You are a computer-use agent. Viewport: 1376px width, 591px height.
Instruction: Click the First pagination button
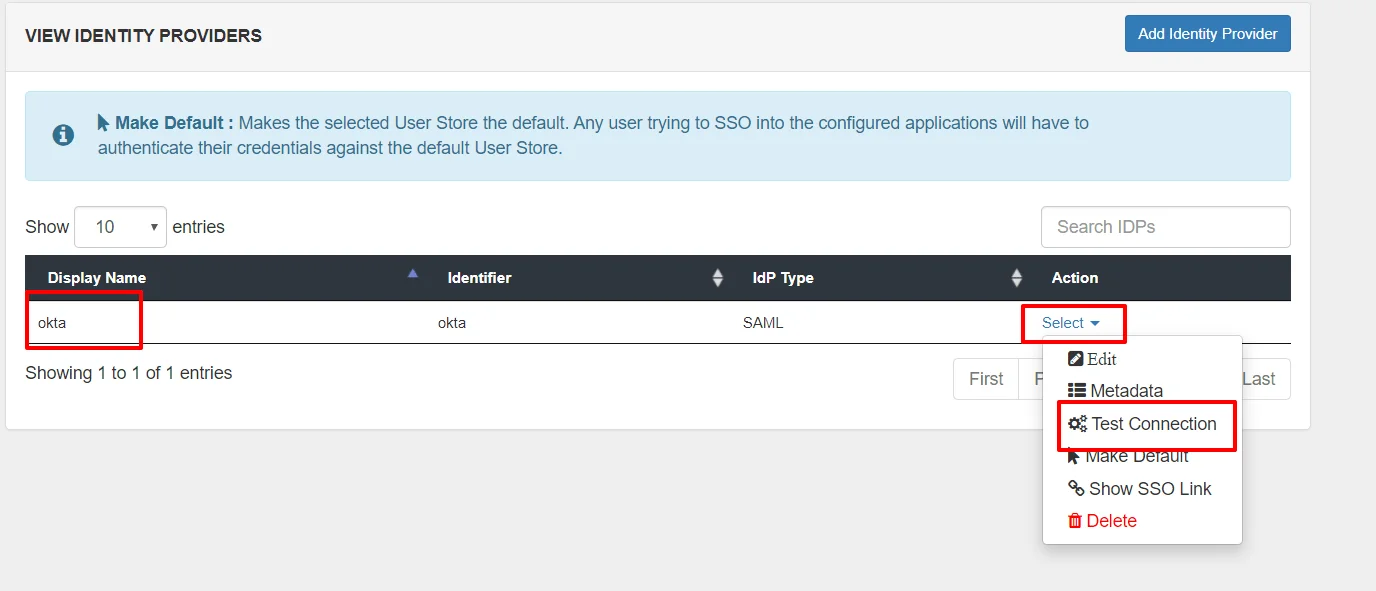click(x=985, y=378)
